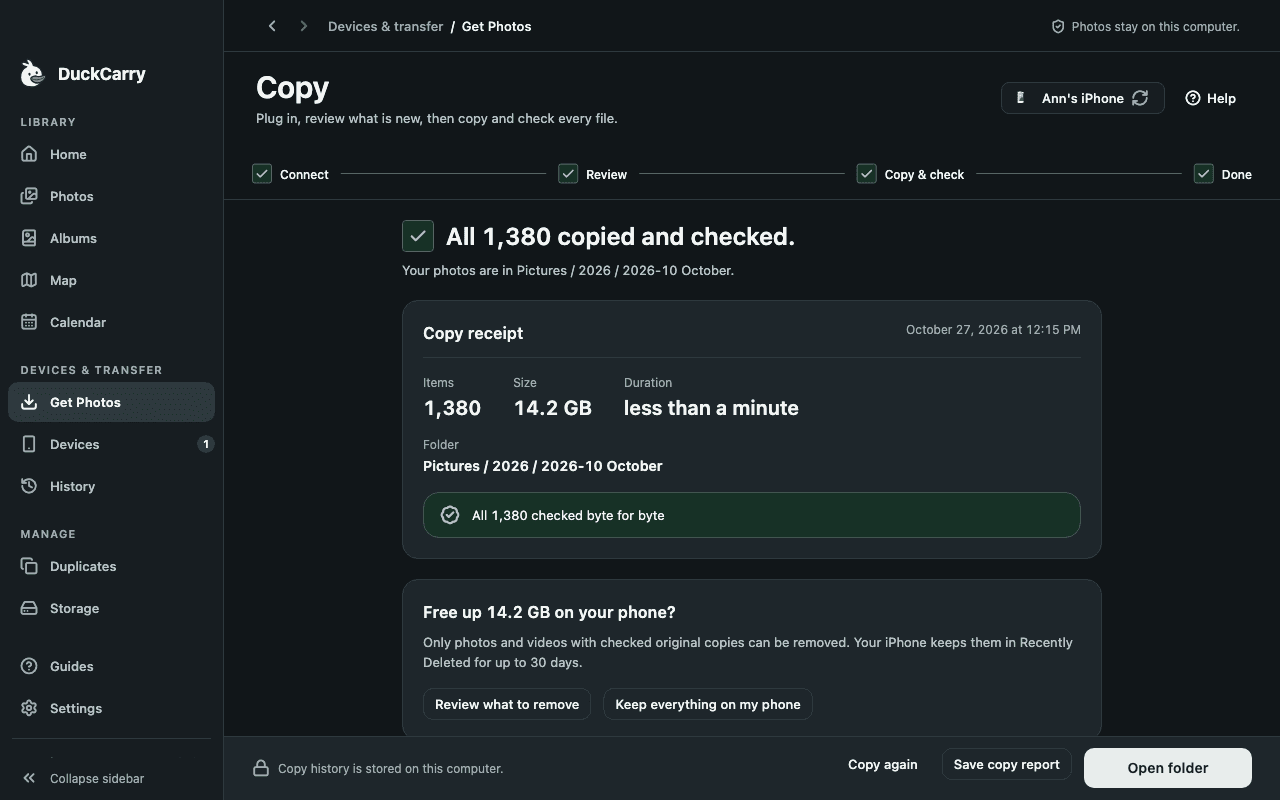Go forward with the right chevron
Image resolution: width=1280 pixels, height=800 pixels.
[x=304, y=26]
